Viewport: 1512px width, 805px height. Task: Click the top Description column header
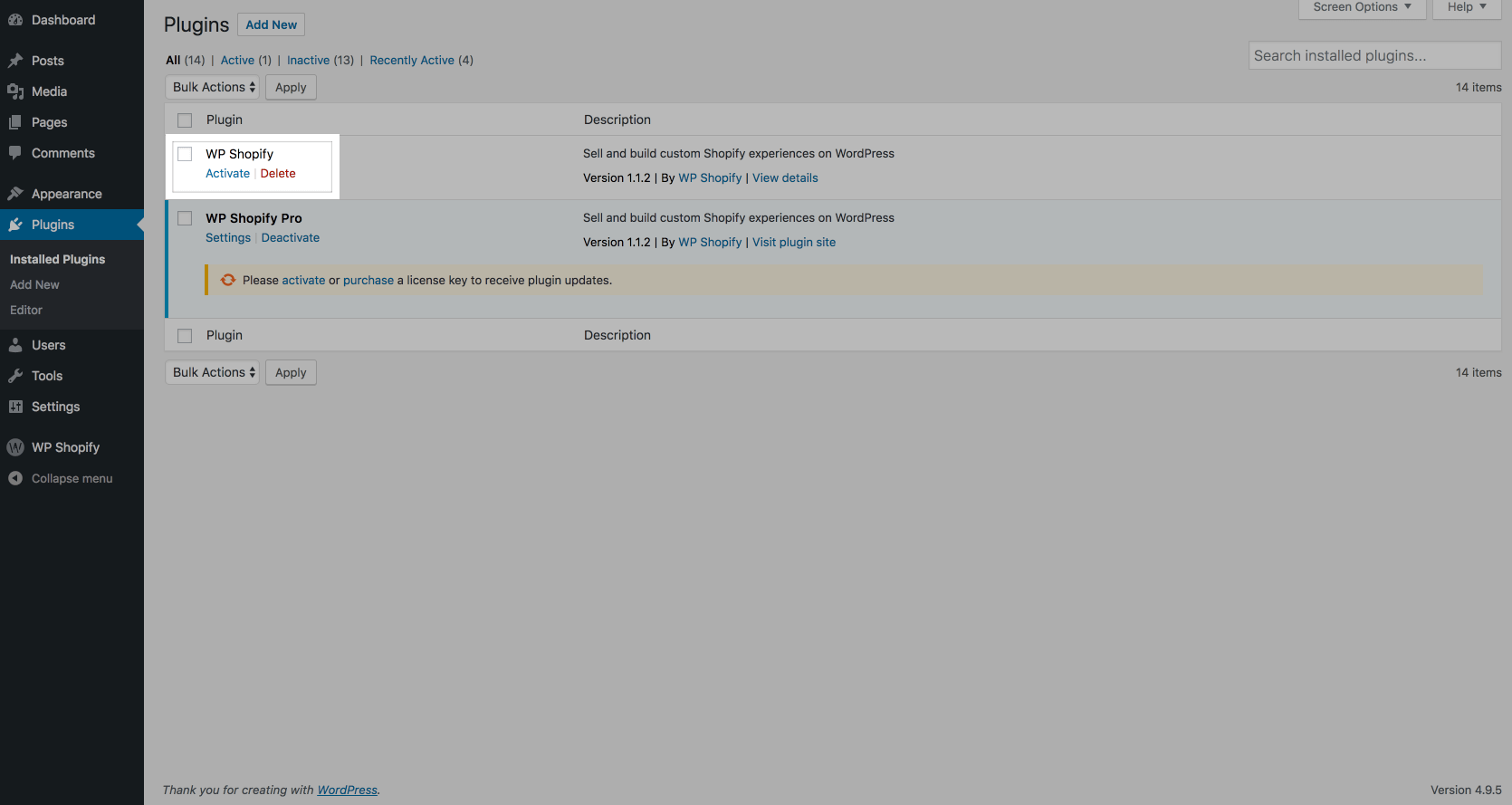(x=617, y=120)
